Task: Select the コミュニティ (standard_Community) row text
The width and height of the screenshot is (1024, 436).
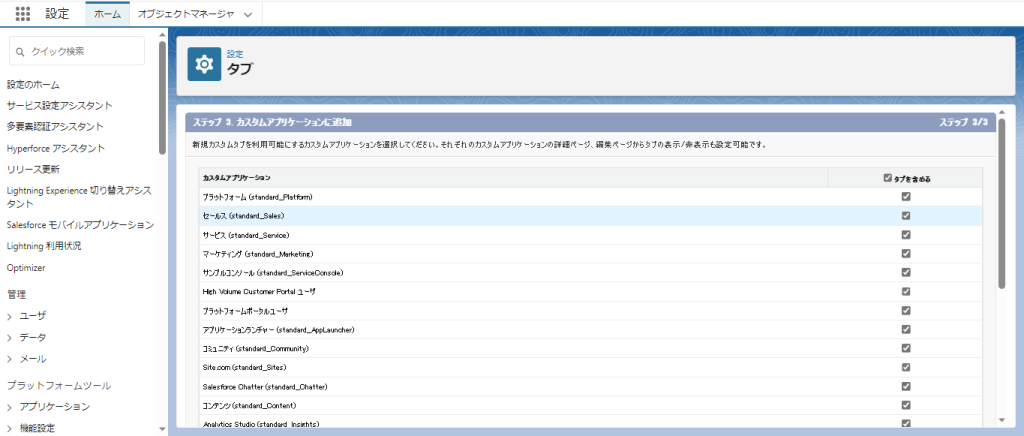Action: tap(255, 348)
